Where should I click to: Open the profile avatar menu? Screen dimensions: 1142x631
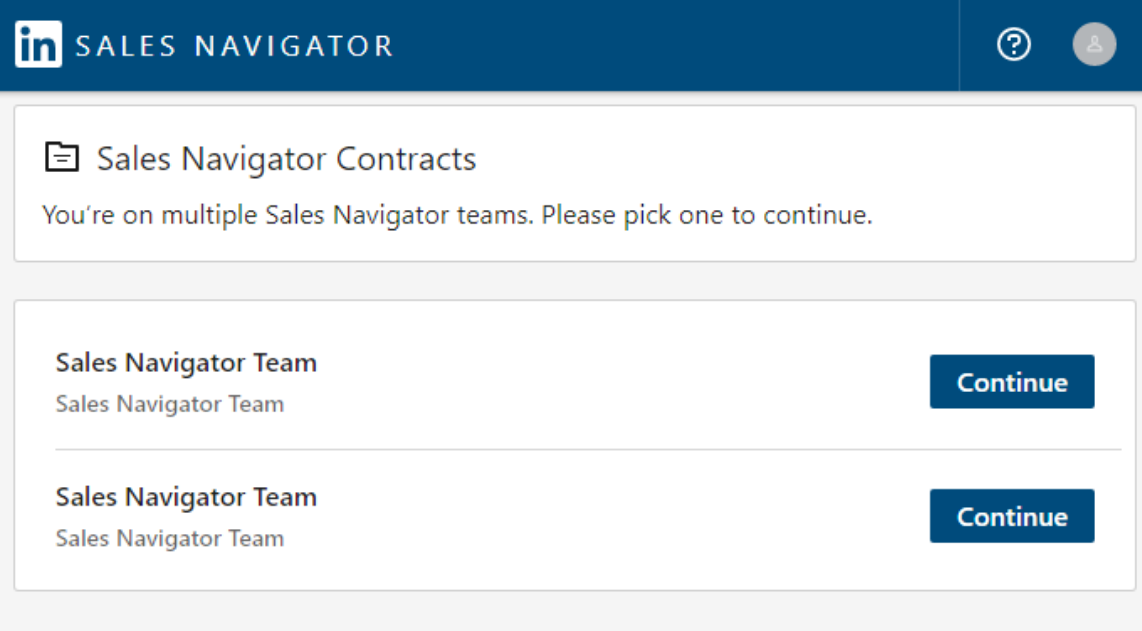click(x=1094, y=44)
